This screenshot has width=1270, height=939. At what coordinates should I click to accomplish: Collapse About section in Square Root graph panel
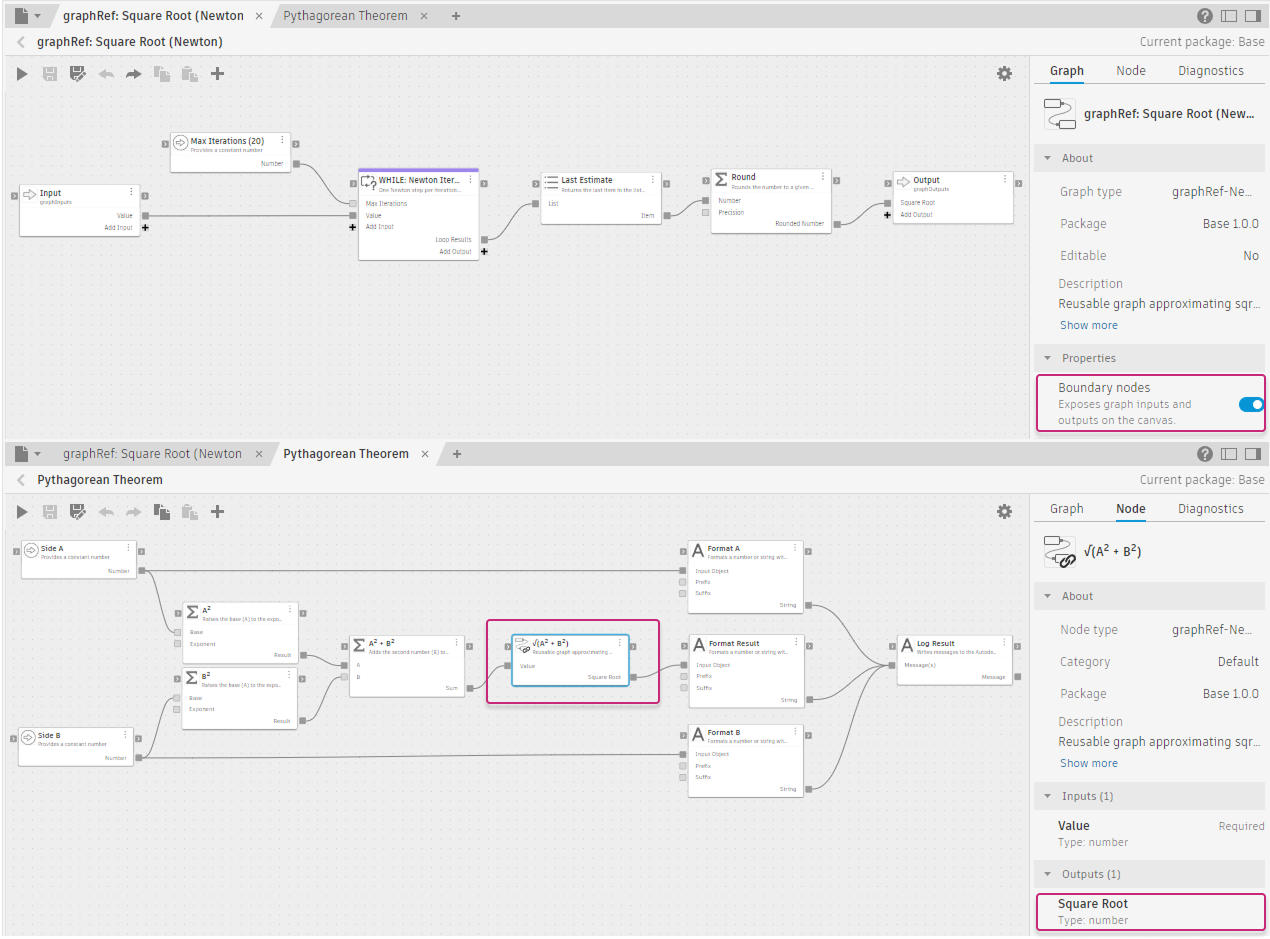click(x=1048, y=158)
